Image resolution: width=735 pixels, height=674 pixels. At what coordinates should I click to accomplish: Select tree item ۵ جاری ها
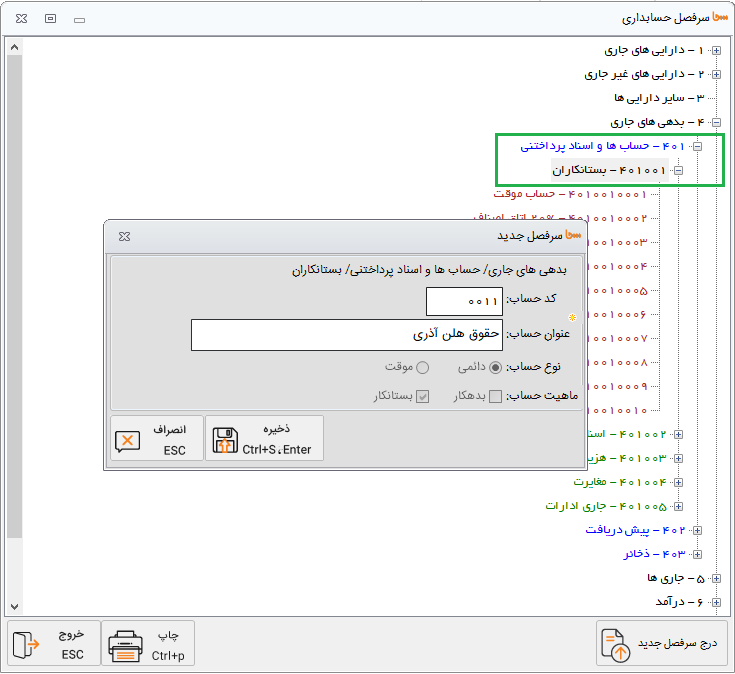click(675, 579)
